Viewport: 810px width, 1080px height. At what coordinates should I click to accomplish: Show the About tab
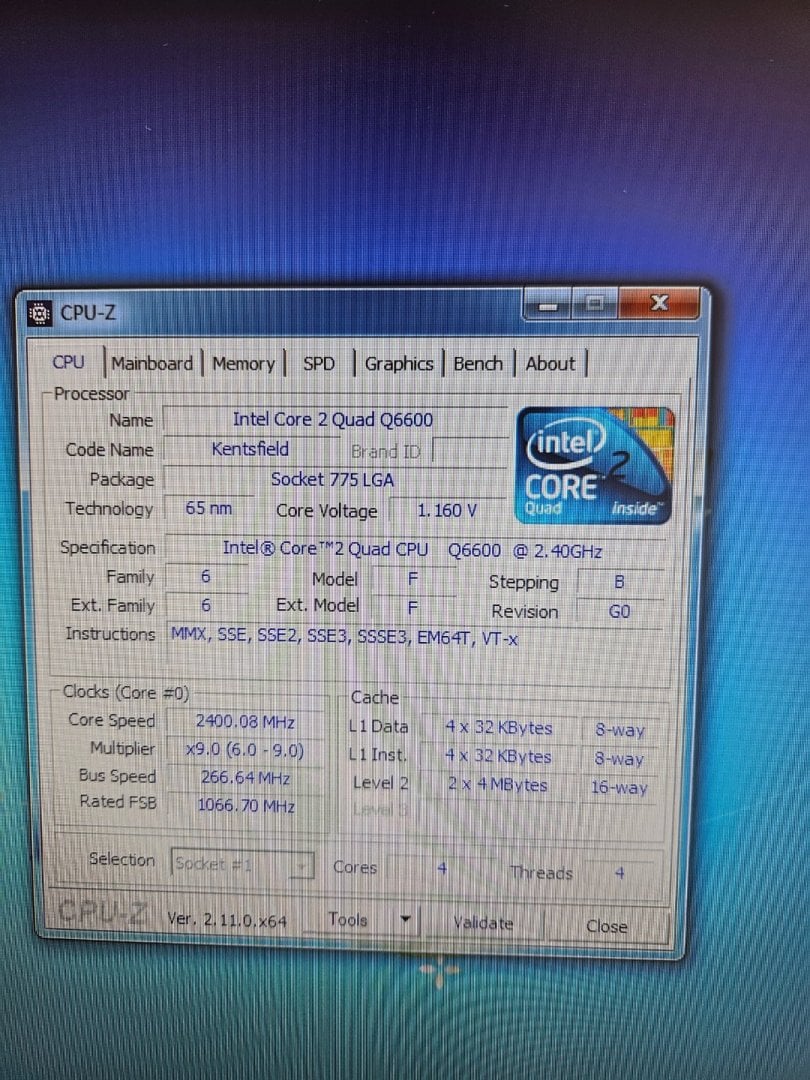click(x=550, y=363)
